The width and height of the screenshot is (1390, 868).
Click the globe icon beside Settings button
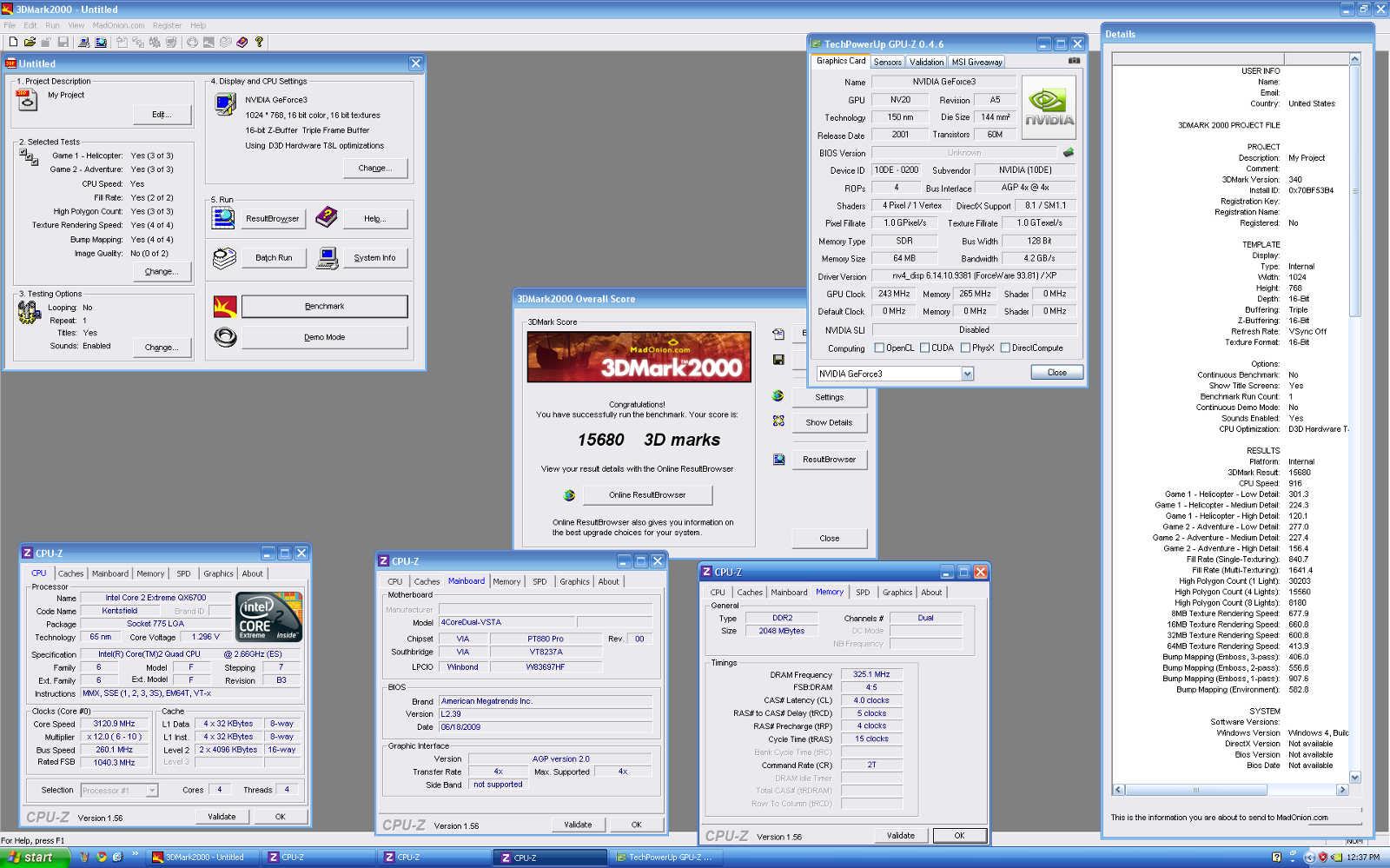[778, 396]
